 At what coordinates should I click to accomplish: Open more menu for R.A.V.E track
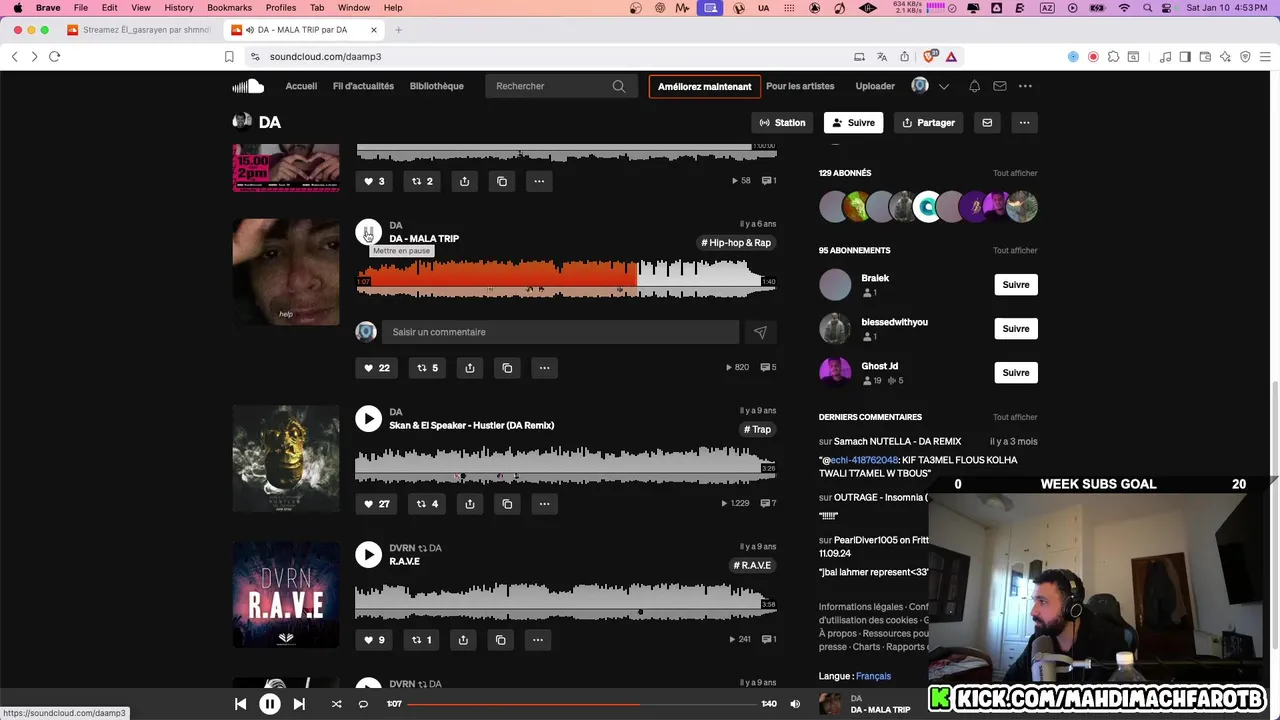[538, 640]
